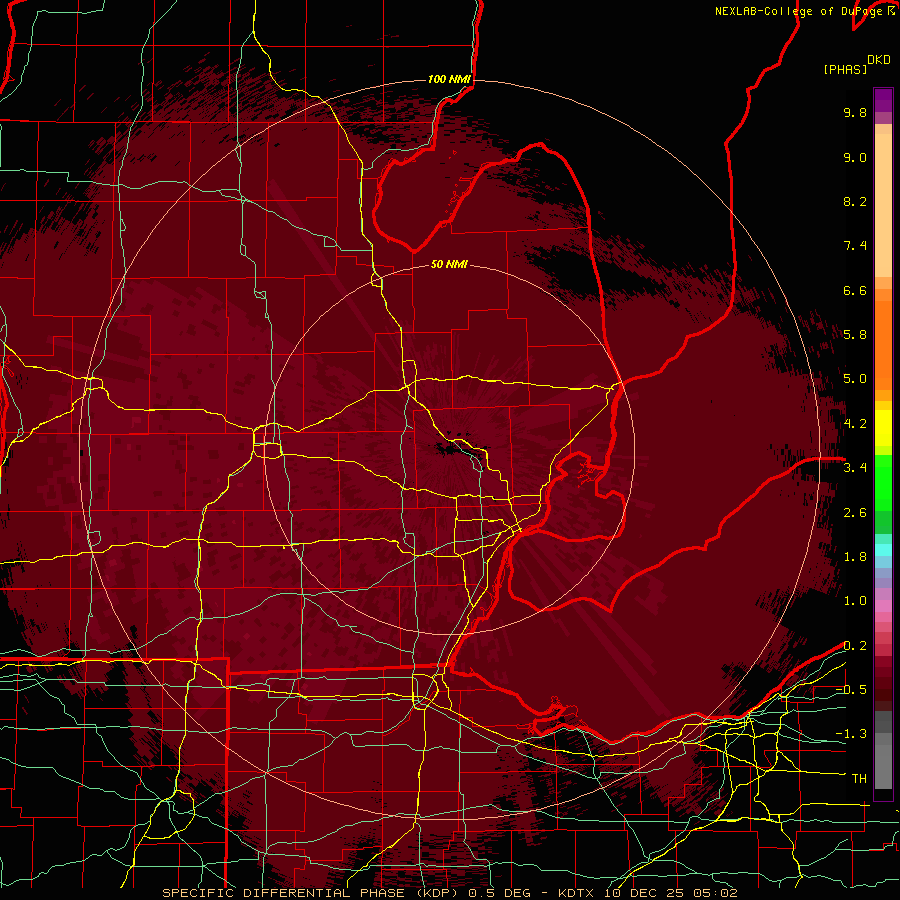This screenshot has height=900, width=900.
Task: Click the KDTX station identifier
Action: click(x=577, y=893)
